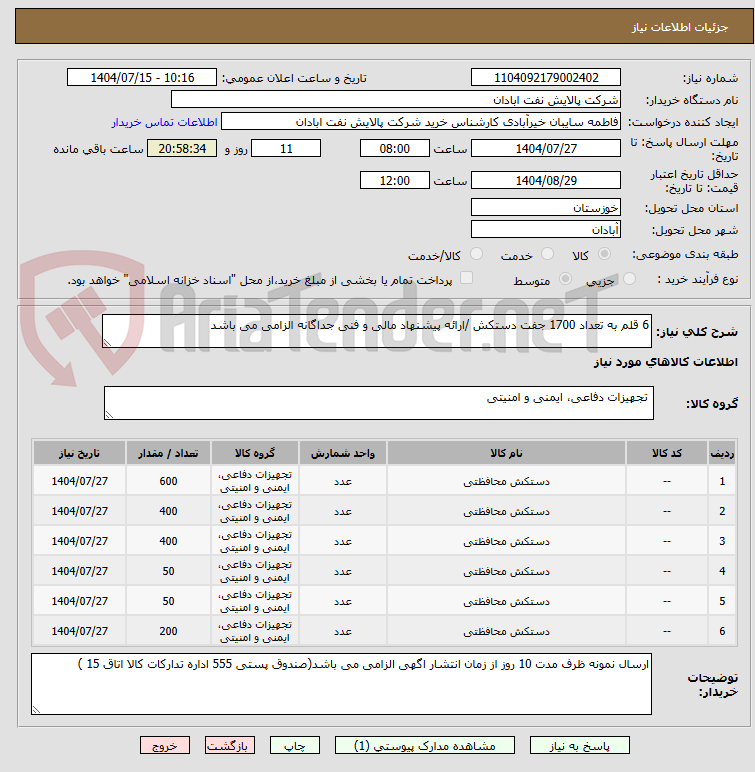Click quantity 200 in row 6

pyautogui.click(x=168, y=631)
